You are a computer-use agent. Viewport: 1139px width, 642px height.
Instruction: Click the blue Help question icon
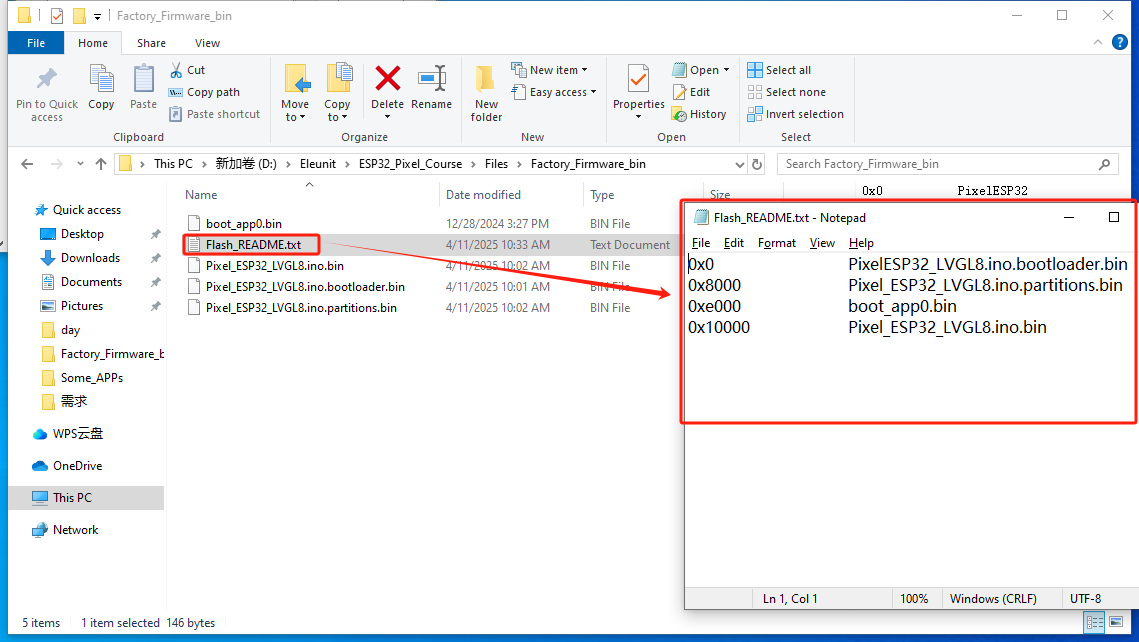1120,42
